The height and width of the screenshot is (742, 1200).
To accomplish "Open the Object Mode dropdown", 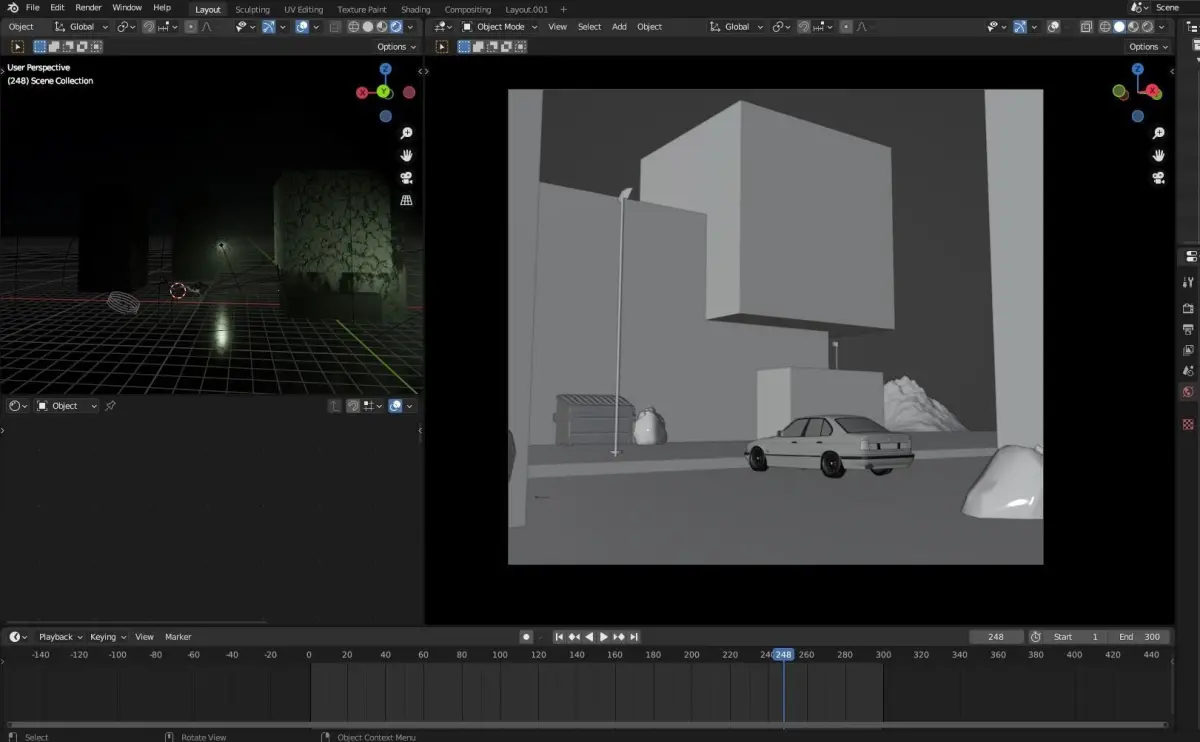I will [499, 27].
